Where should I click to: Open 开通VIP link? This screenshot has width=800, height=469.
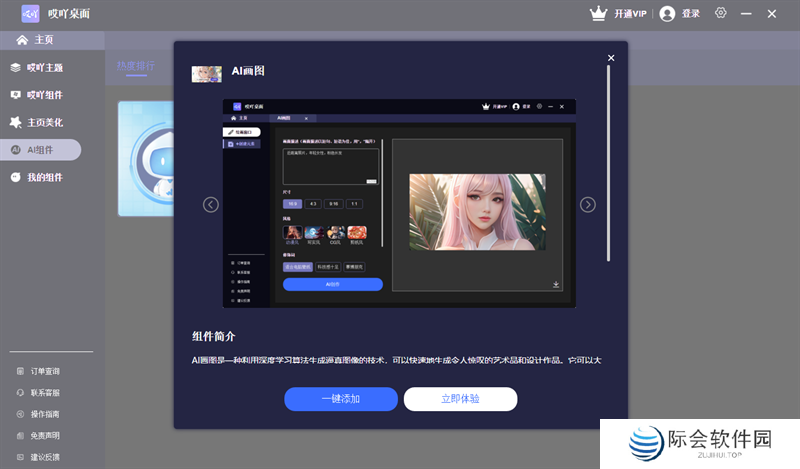[x=630, y=14]
